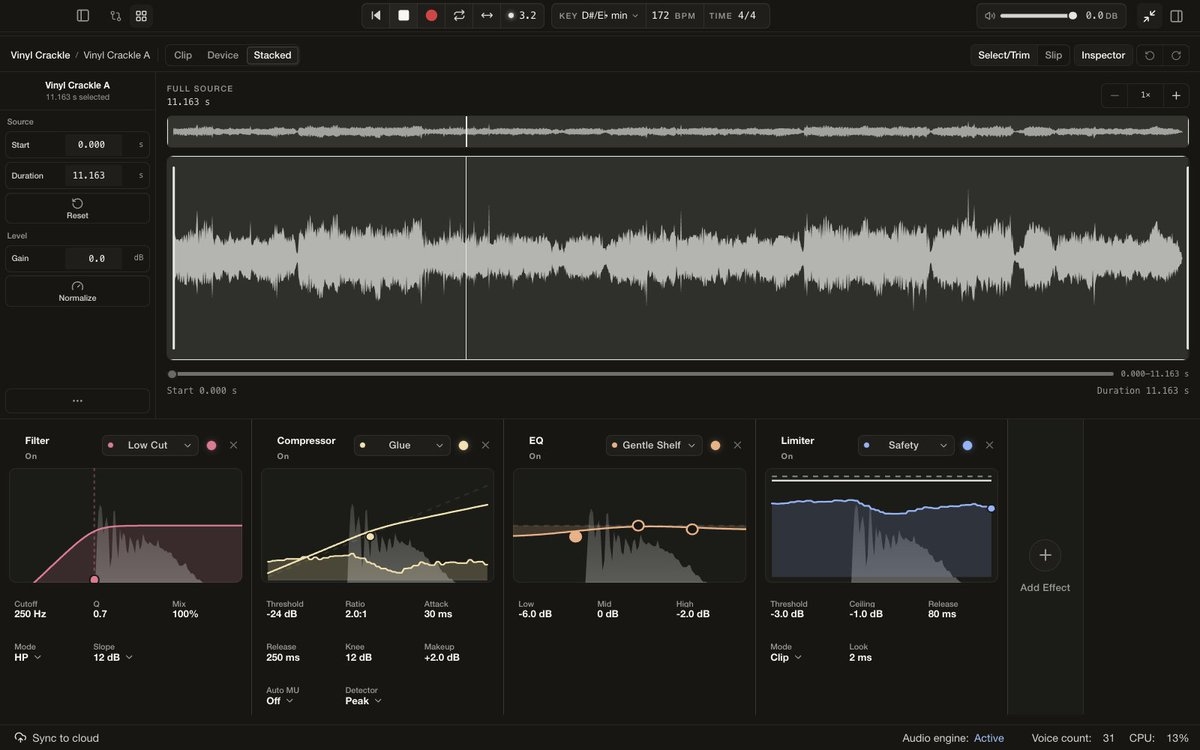1200x750 pixels.
Task: Toggle loop playback
Action: pyautogui.click(x=459, y=15)
